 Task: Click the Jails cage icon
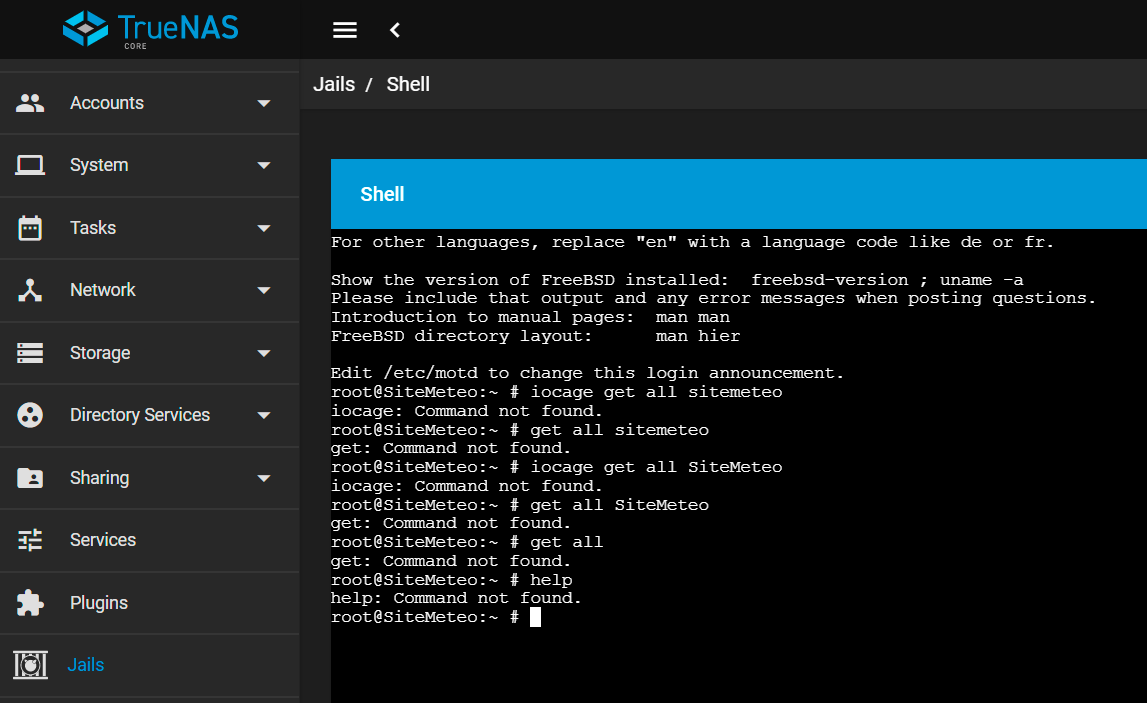point(30,665)
